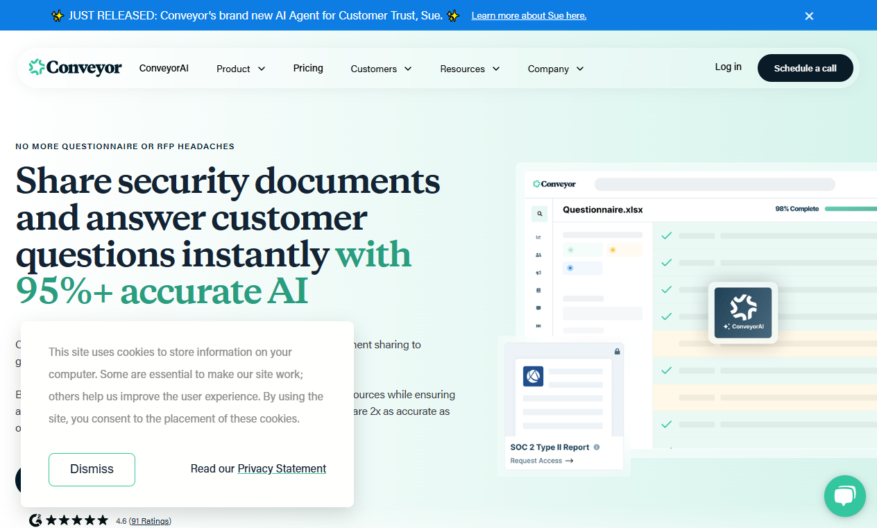Close the announcement banner
This screenshot has height=528, width=877.
point(809,16)
